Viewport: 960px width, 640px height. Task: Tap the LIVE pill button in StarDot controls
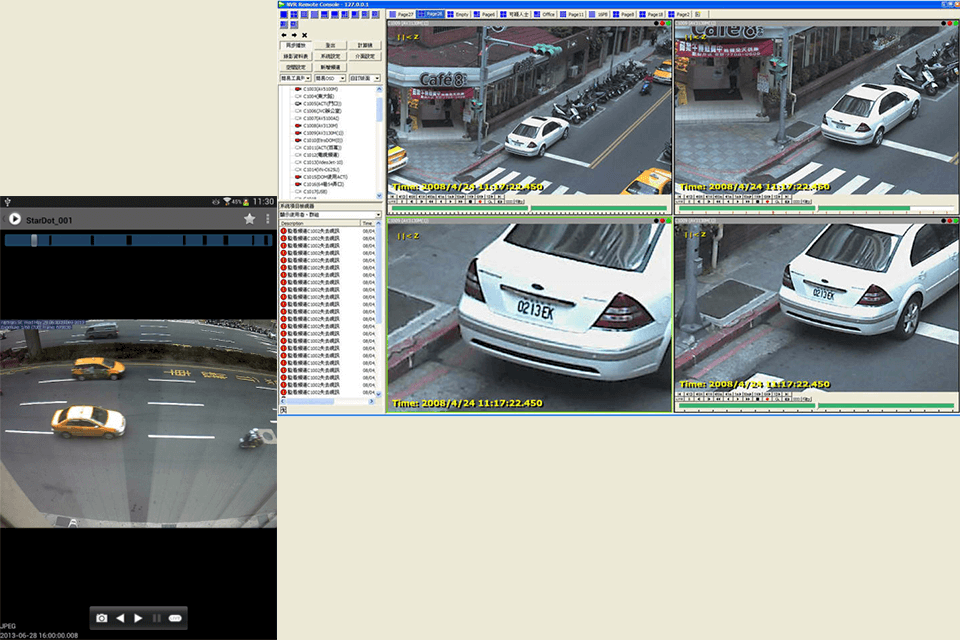(x=175, y=618)
